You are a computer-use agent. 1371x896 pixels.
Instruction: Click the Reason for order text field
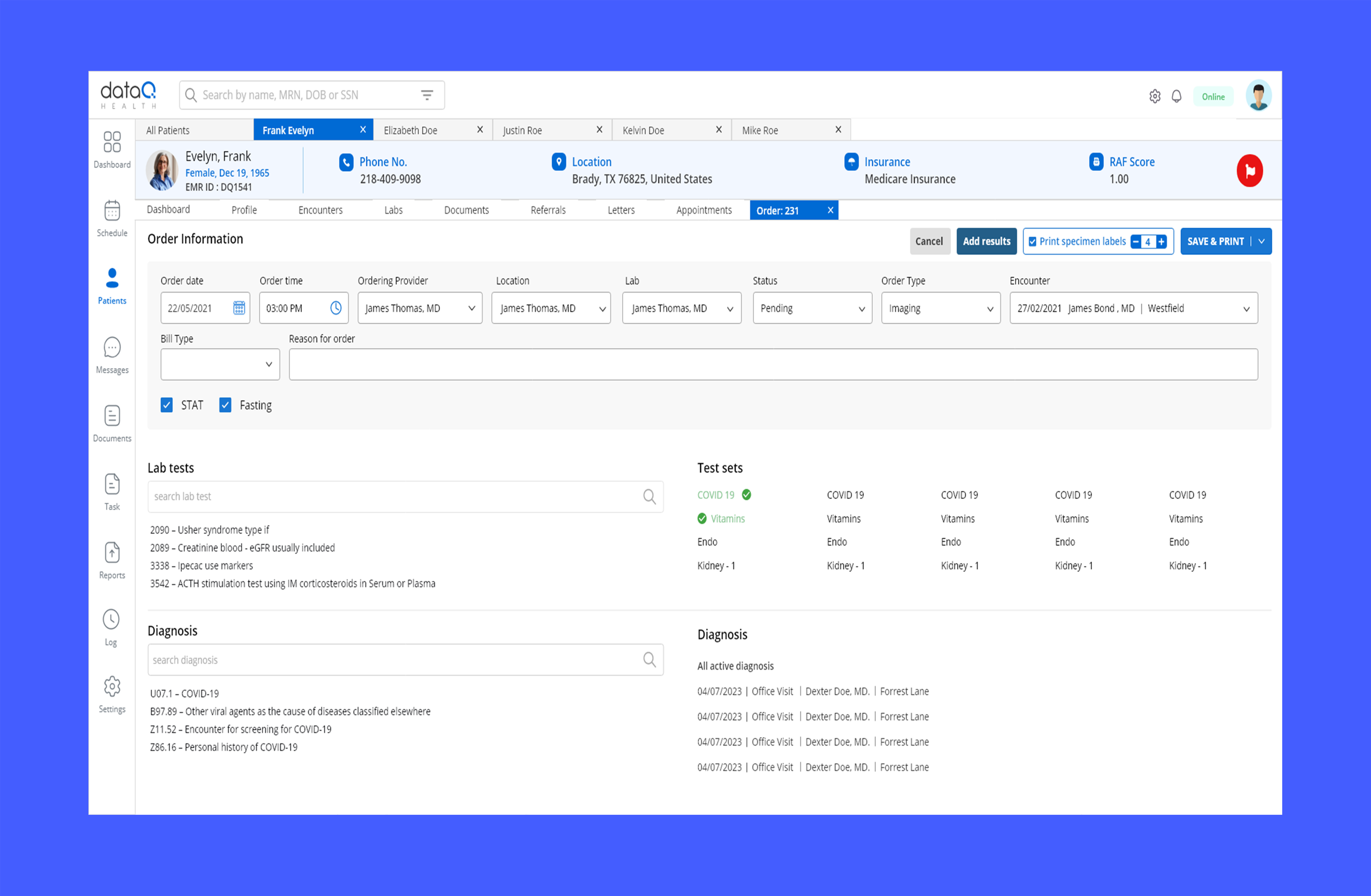click(773, 364)
